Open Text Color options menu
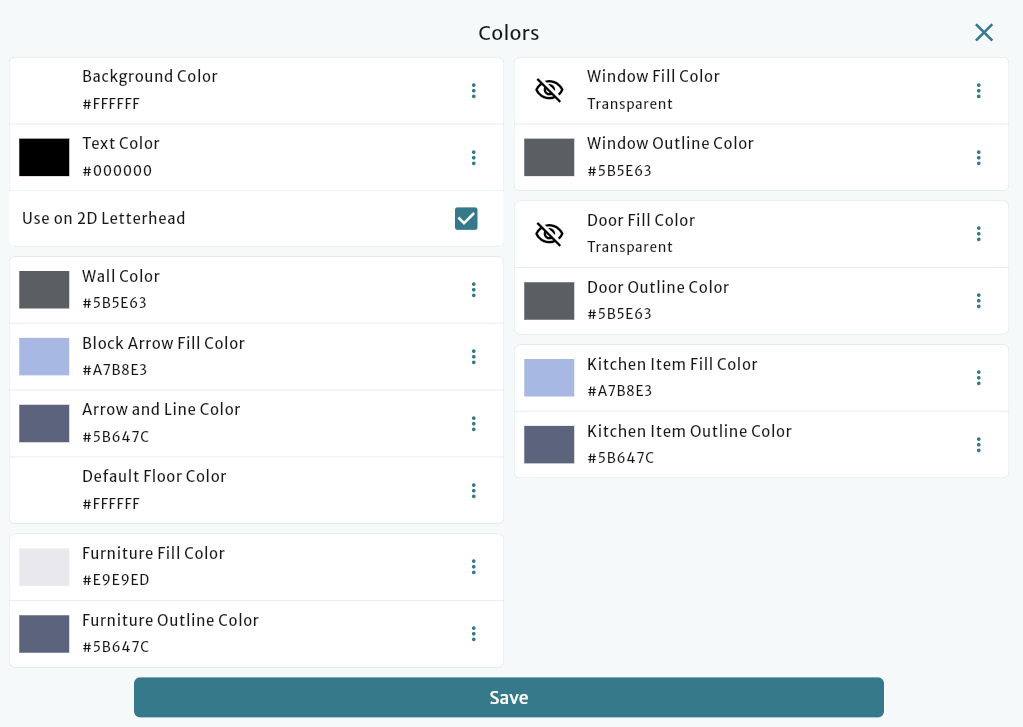 (x=474, y=157)
